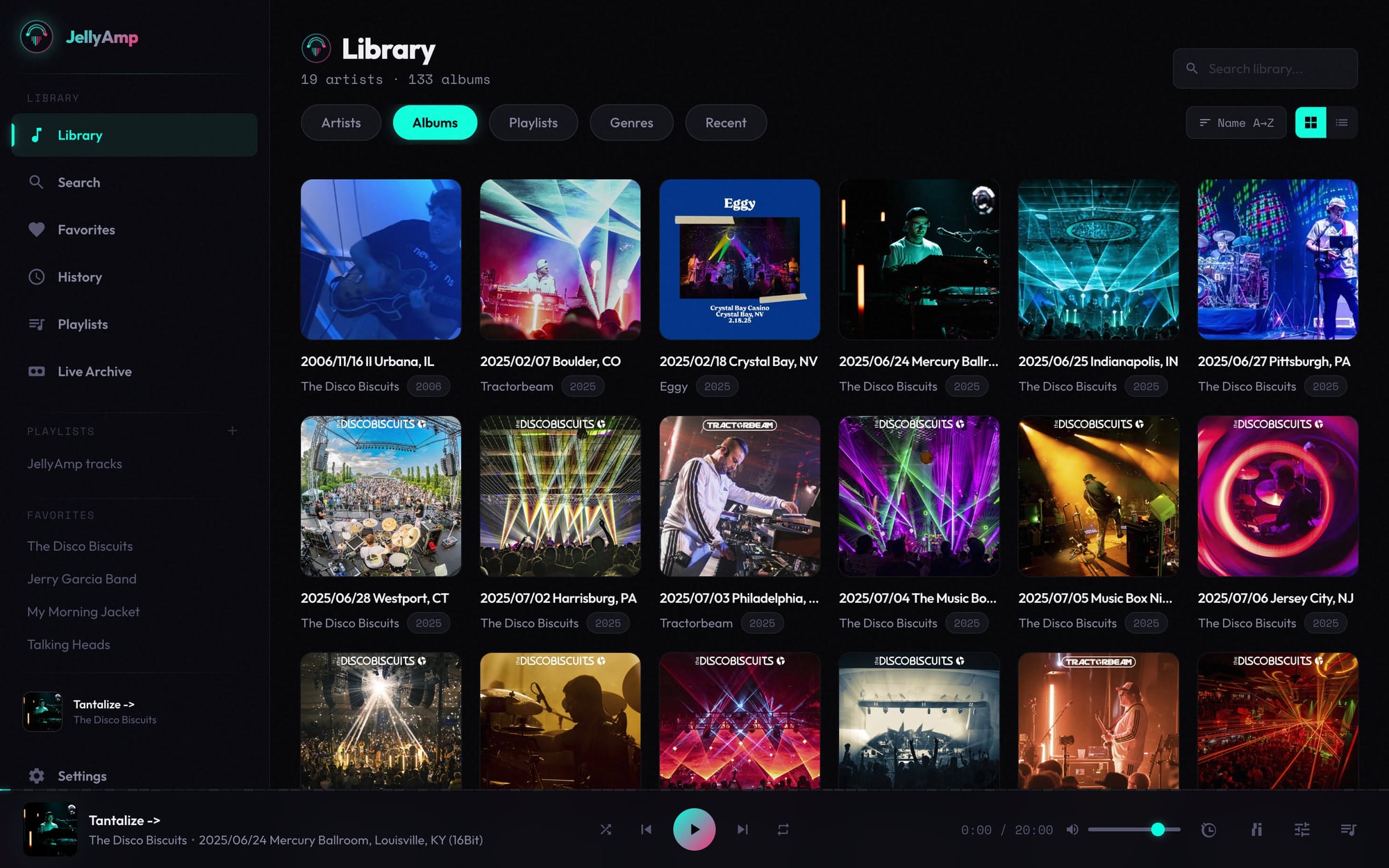Keep grid view layout selected
The width and height of the screenshot is (1389, 868).
pos(1310,122)
